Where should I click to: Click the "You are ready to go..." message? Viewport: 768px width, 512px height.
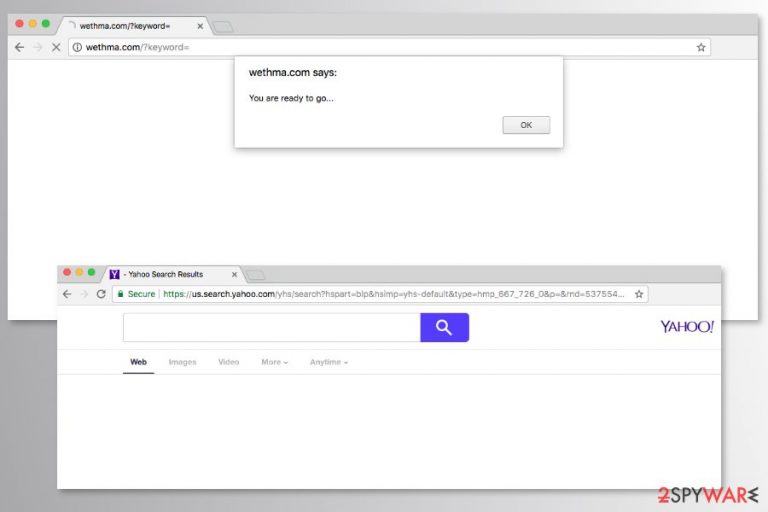pos(291,98)
